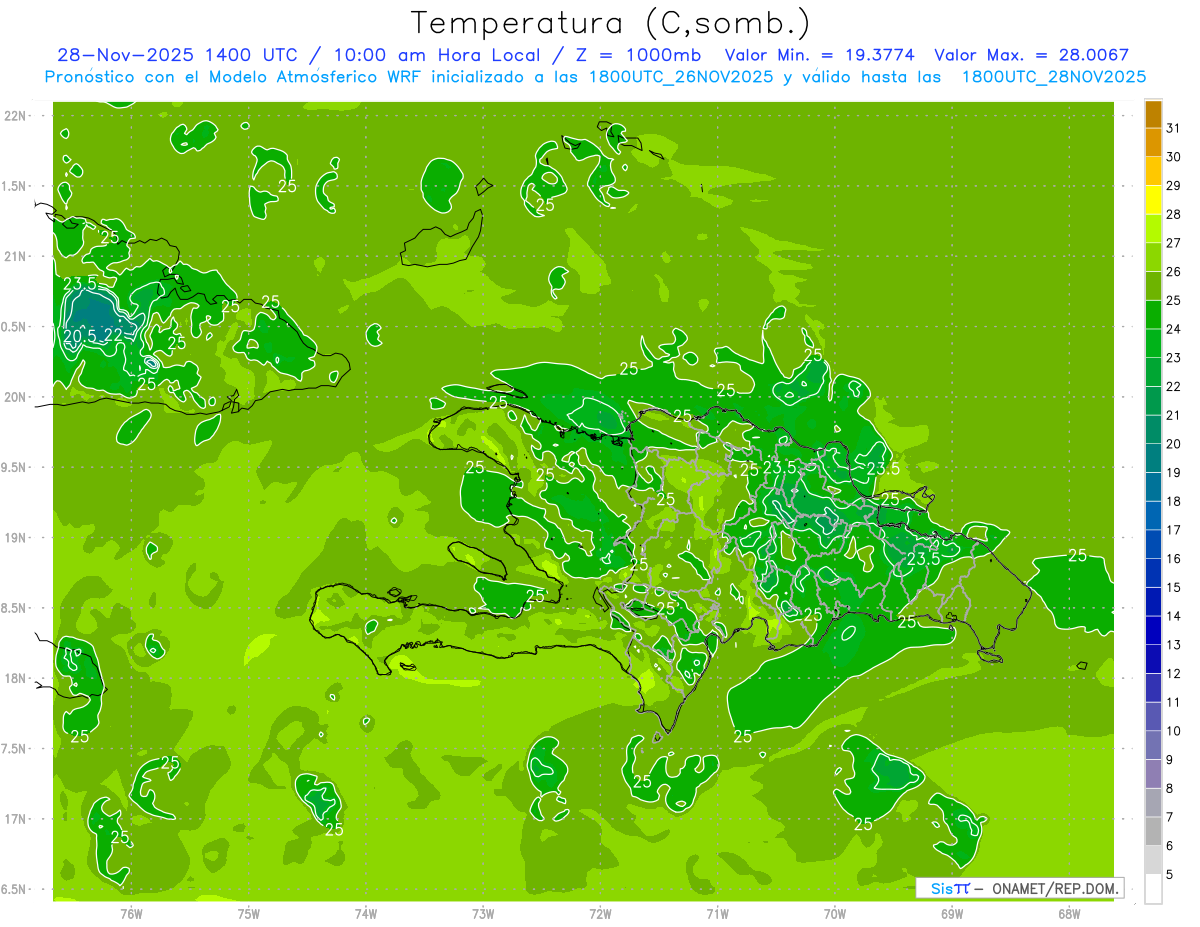
Task: Click the '1800UTC_28NOV2025' validity time text
Action: pyautogui.click(x=1054, y=77)
